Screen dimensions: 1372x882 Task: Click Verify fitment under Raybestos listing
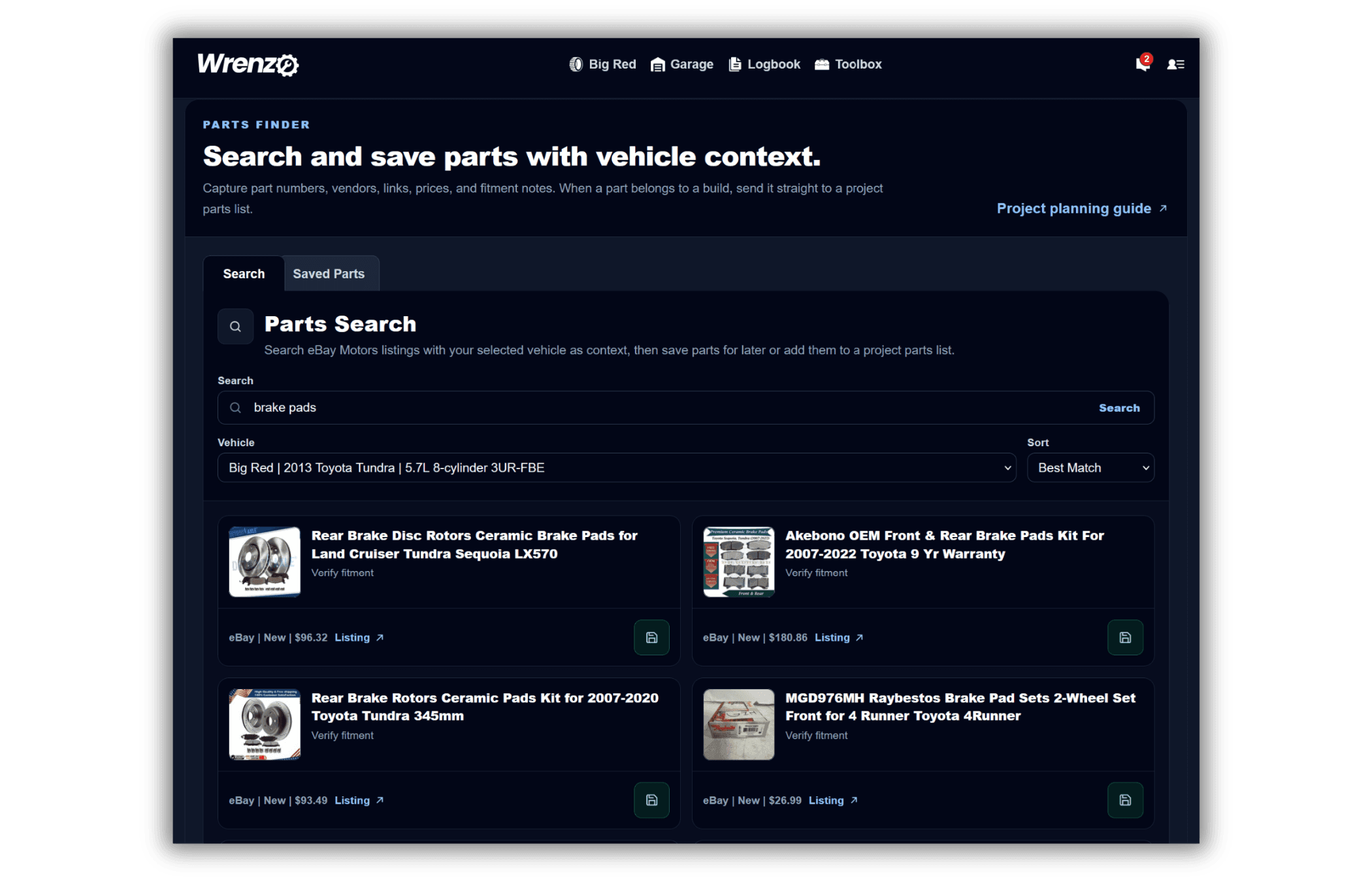[x=816, y=736]
